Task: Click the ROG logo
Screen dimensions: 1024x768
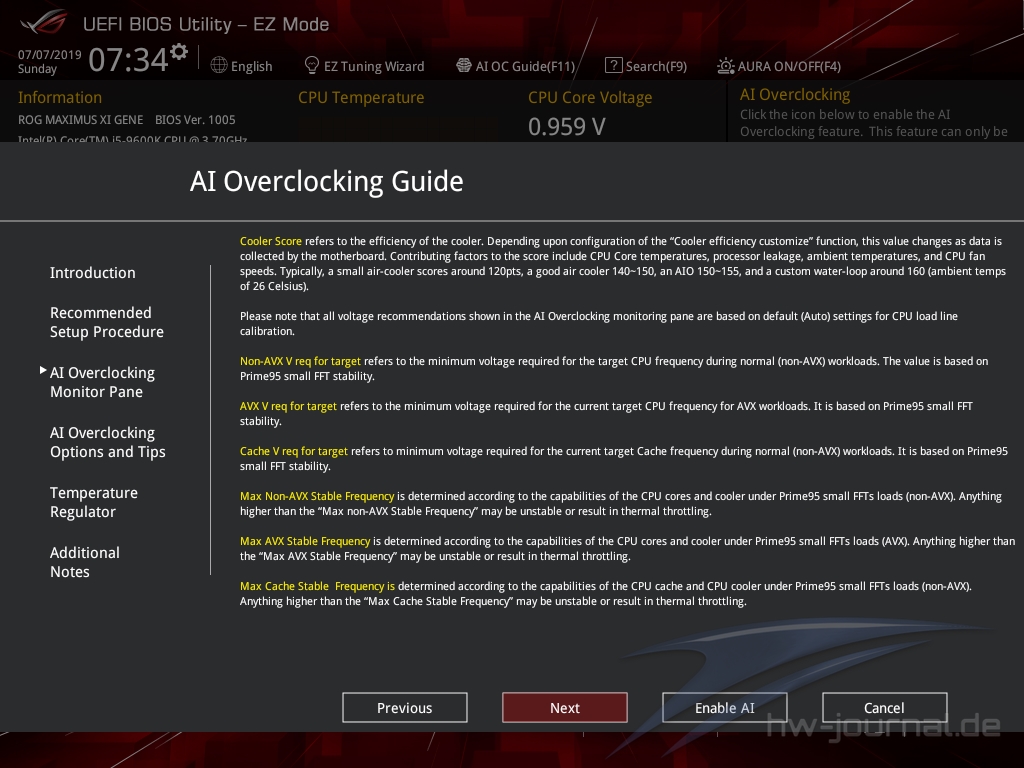Action: click(x=43, y=22)
